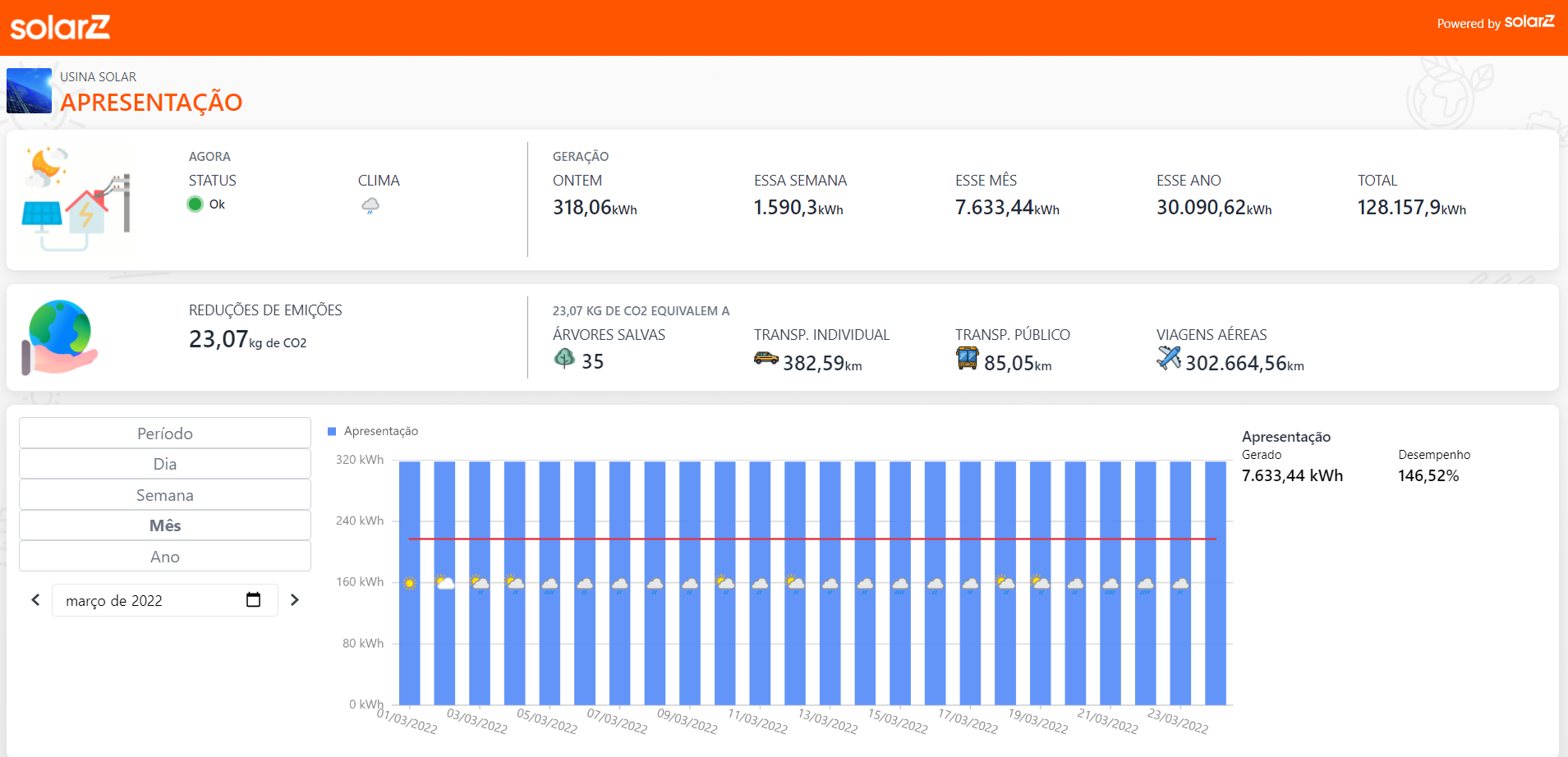Switch chart view to Ano
The width and height of the screenshot is (1568, 757).
tap(165, 557)
